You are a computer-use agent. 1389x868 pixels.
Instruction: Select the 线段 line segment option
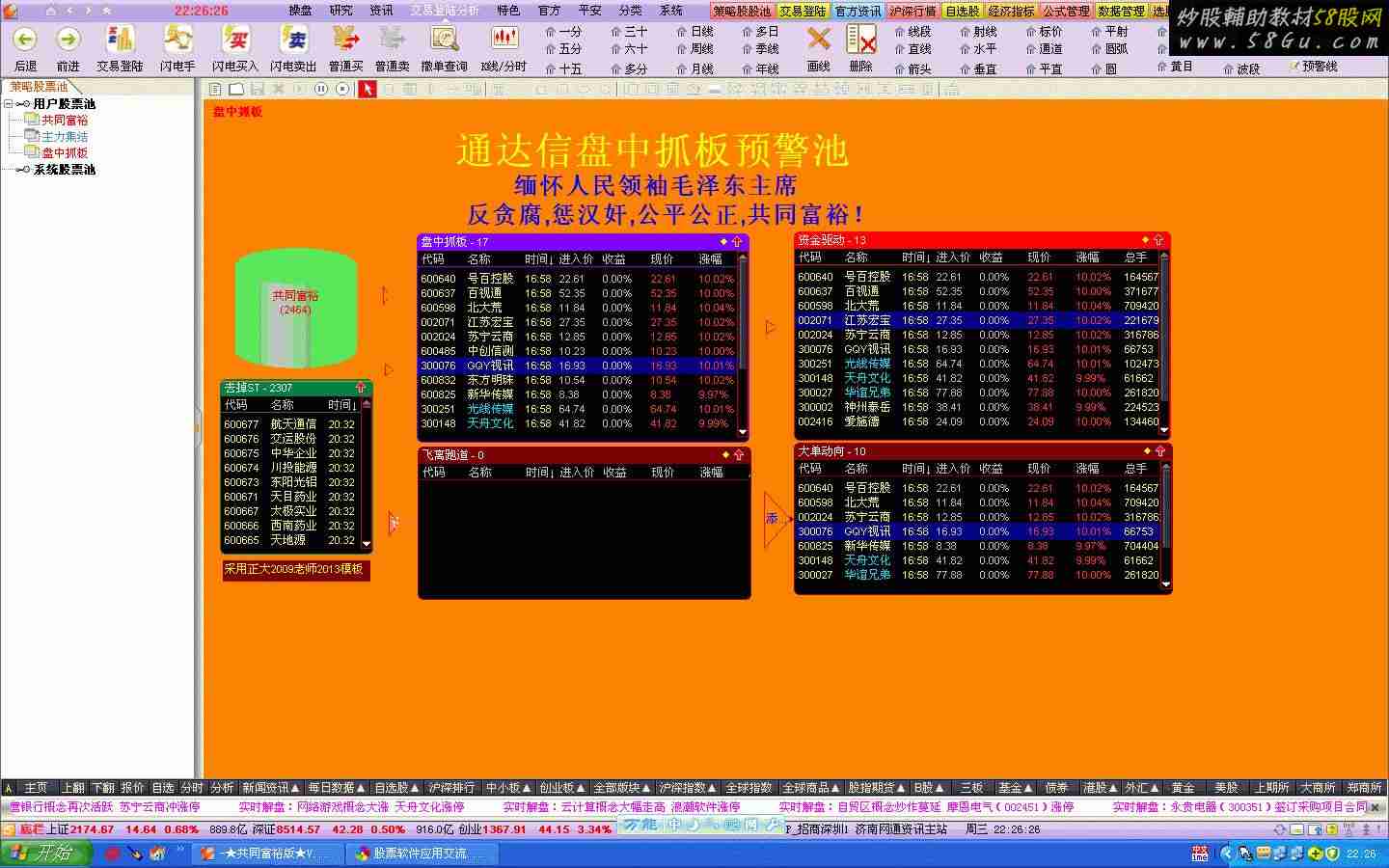912,32
